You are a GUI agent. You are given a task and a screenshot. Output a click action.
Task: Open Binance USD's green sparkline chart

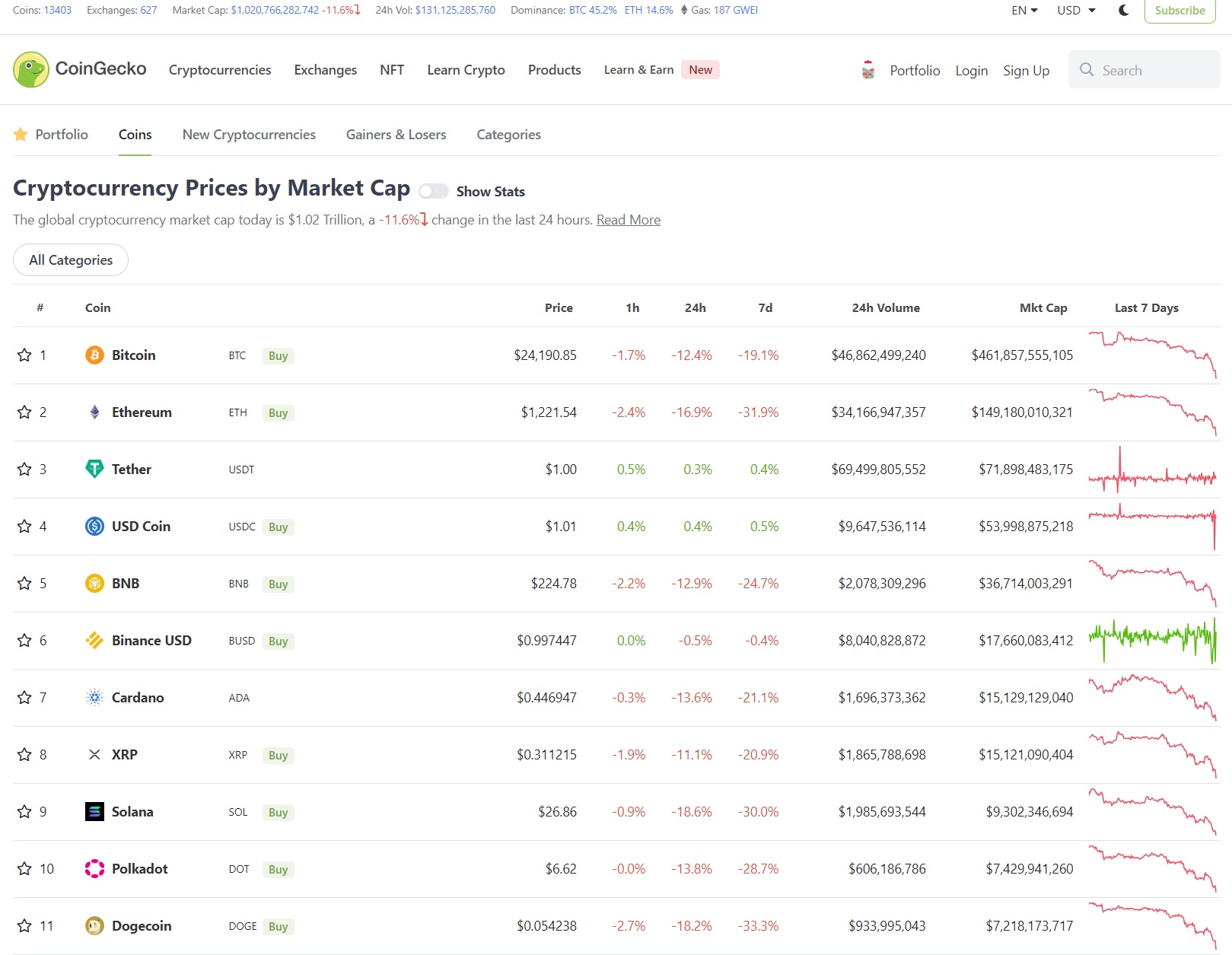click(1152, 641)
